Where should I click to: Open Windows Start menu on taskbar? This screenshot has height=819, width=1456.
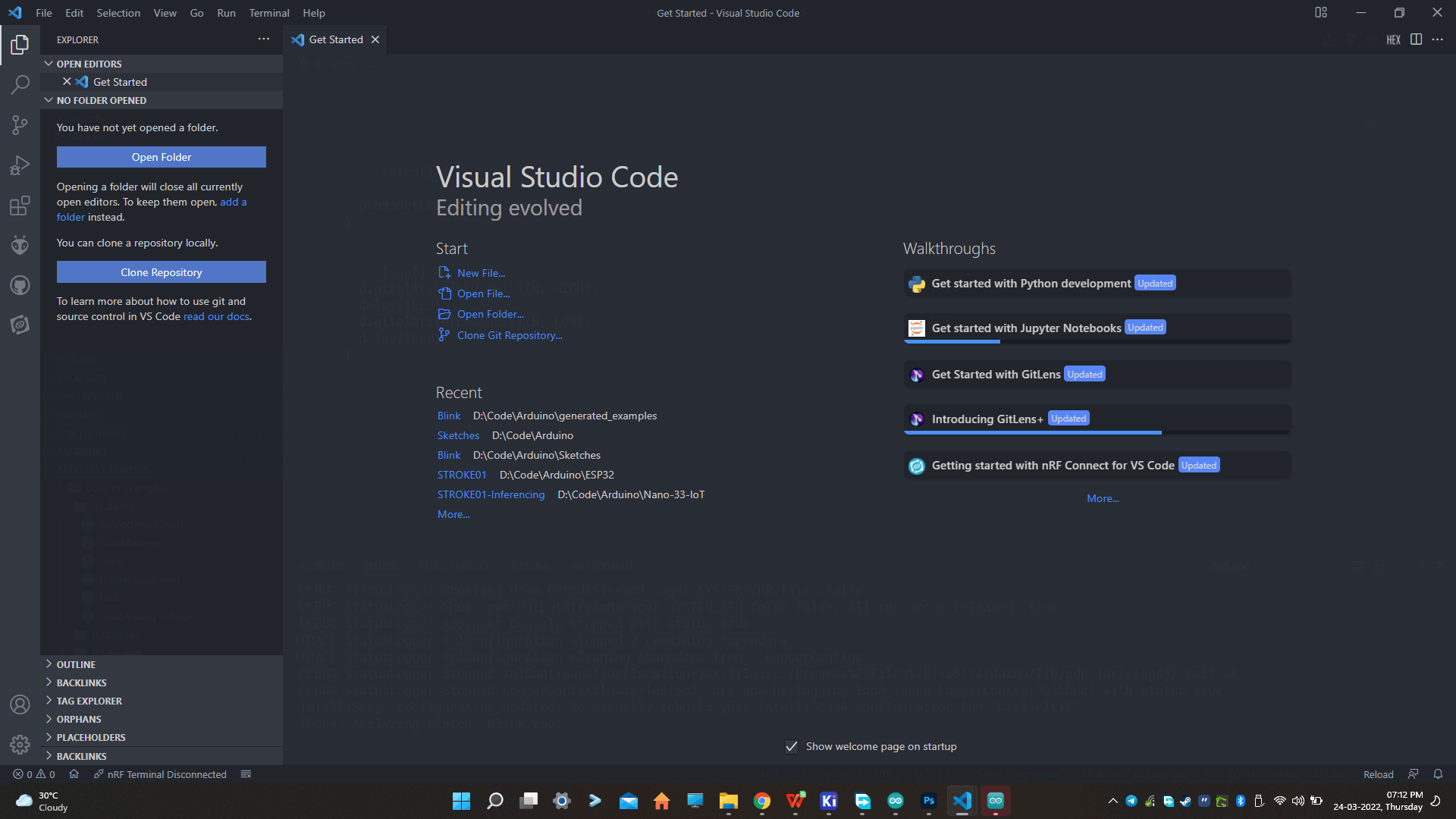(x=461, y=801)
